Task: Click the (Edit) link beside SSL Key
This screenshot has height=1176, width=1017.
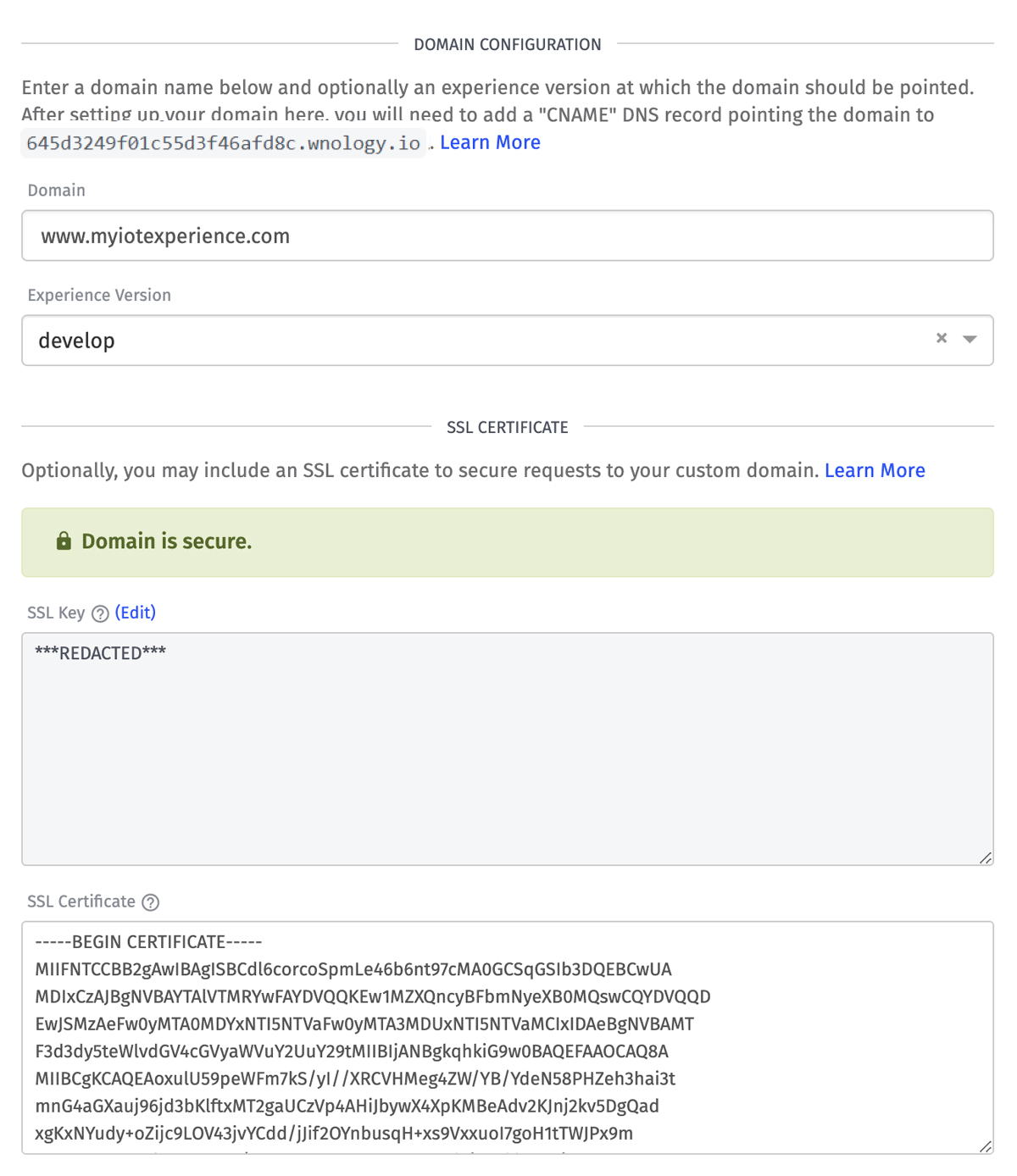Action: point(136,613)
